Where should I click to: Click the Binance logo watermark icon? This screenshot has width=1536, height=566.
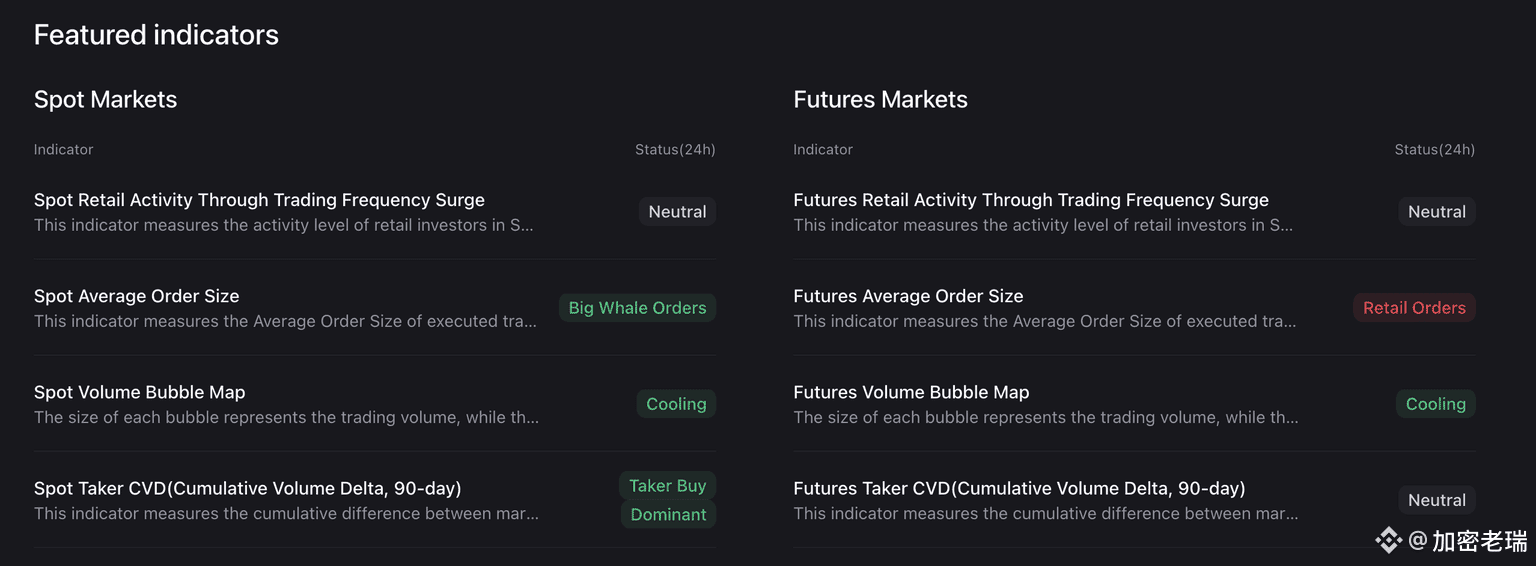tap(1388, 541)
